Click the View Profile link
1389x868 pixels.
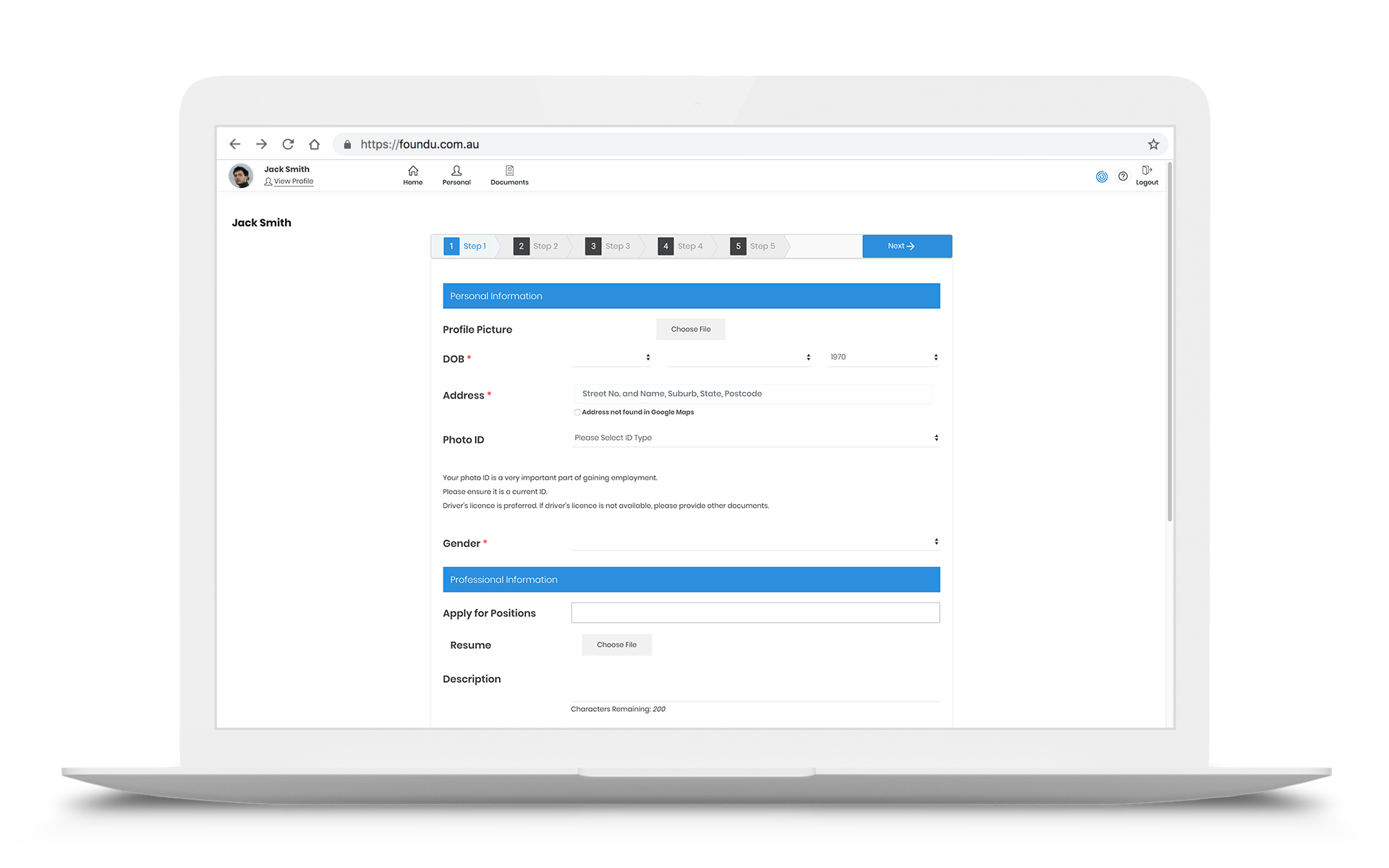click(x=293, y=182)
